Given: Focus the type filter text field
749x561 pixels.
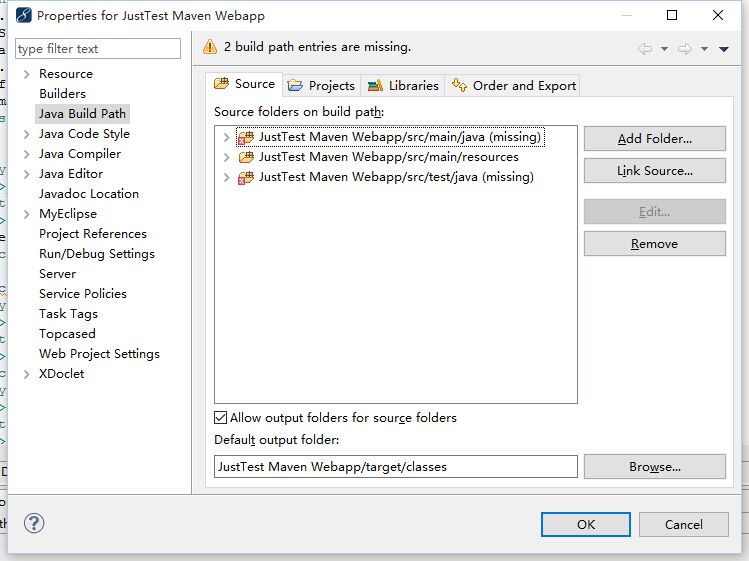Looking at the screenshot, I should click(98, 49).
